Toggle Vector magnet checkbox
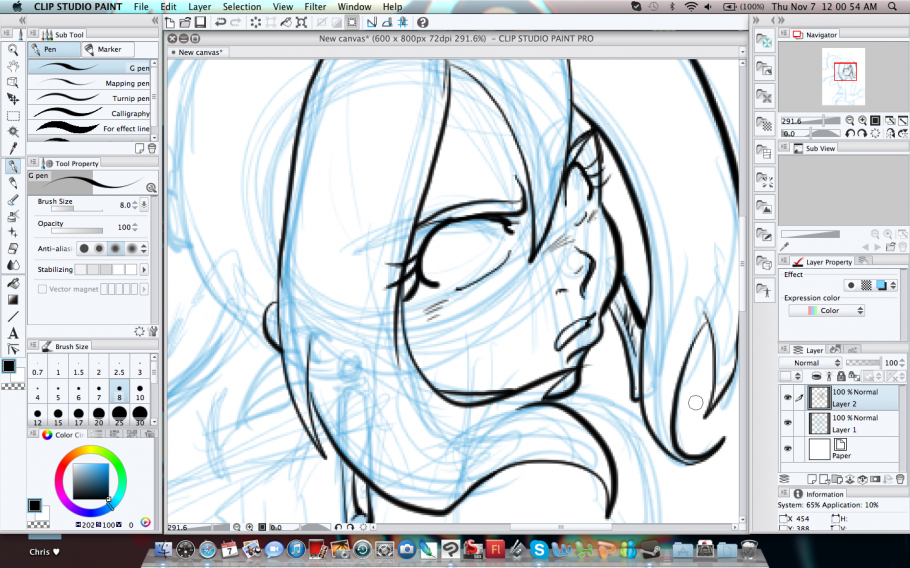 tap(42, 289)
